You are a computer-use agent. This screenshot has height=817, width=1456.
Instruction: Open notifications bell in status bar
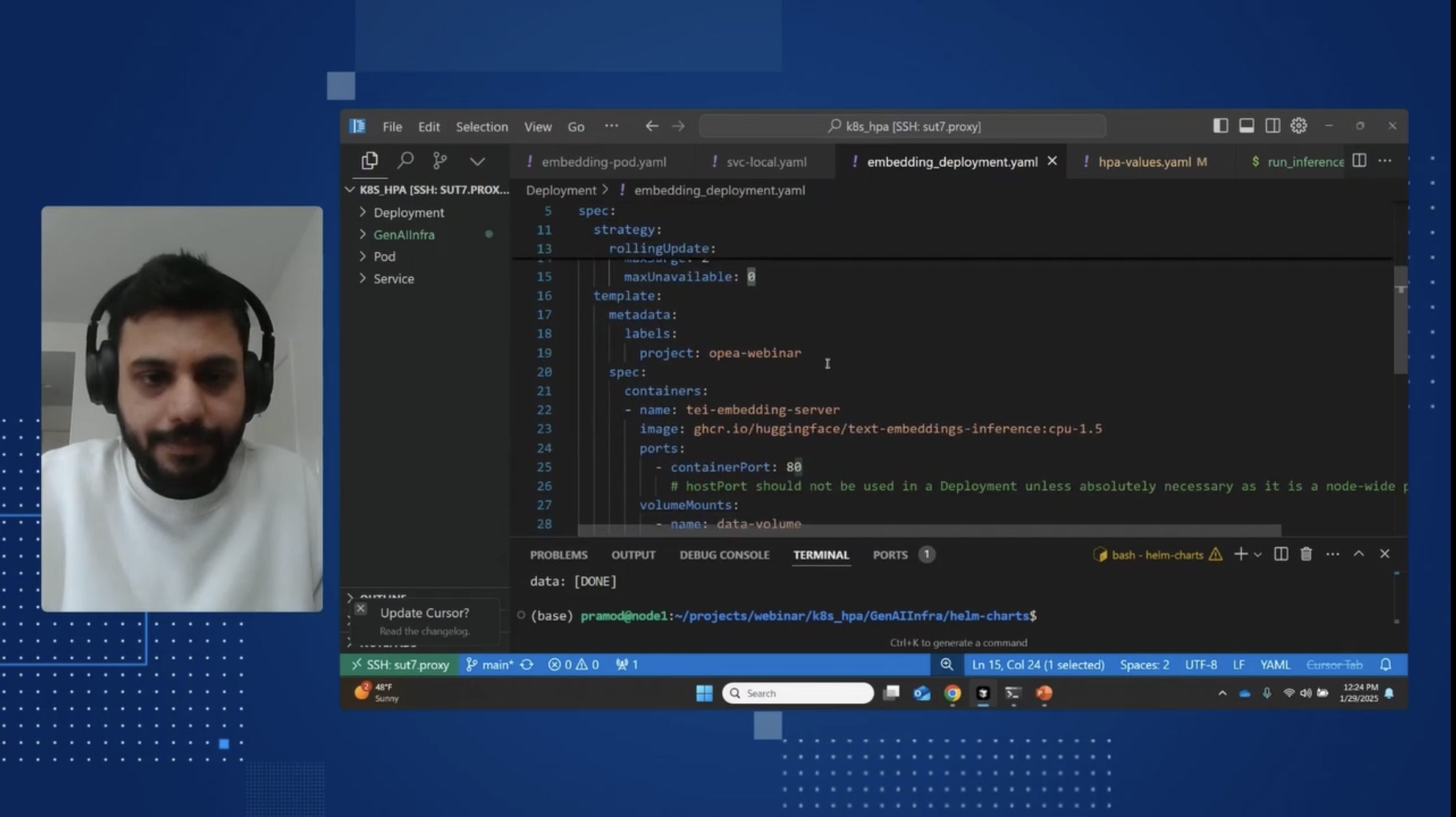(x=1386, y=664)
